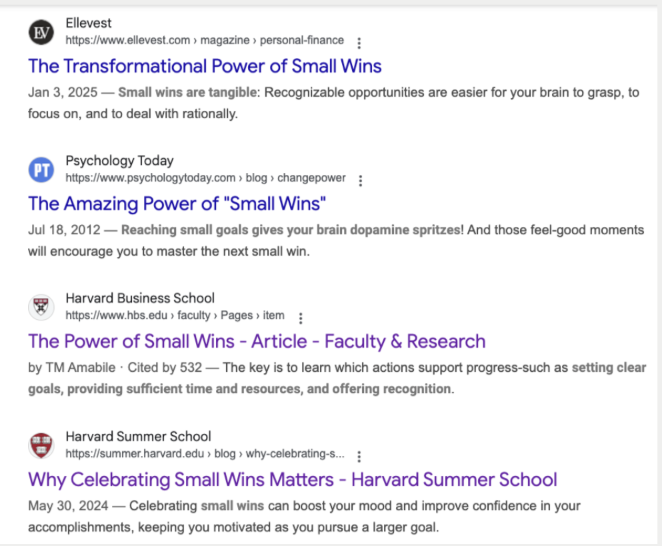Open "The Amazing Power of Small Wins" link
Screen dimensions: 662x546
click(177, 204)
